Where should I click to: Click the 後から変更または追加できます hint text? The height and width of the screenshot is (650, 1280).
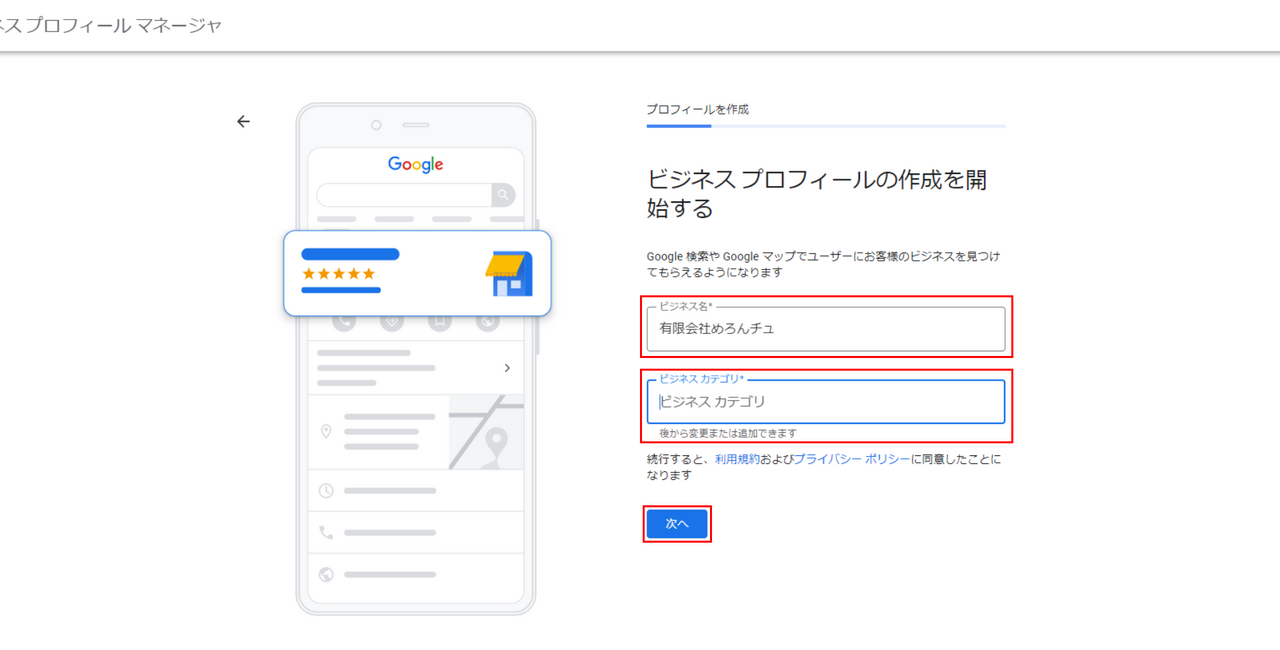click(x=728, y=434)
